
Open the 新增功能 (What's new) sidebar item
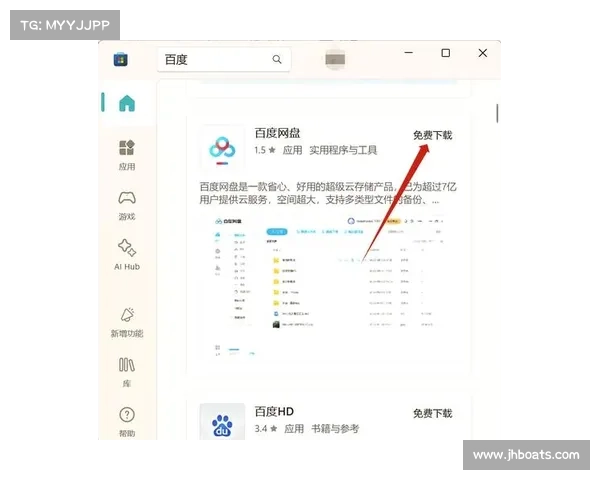(127, 322)
